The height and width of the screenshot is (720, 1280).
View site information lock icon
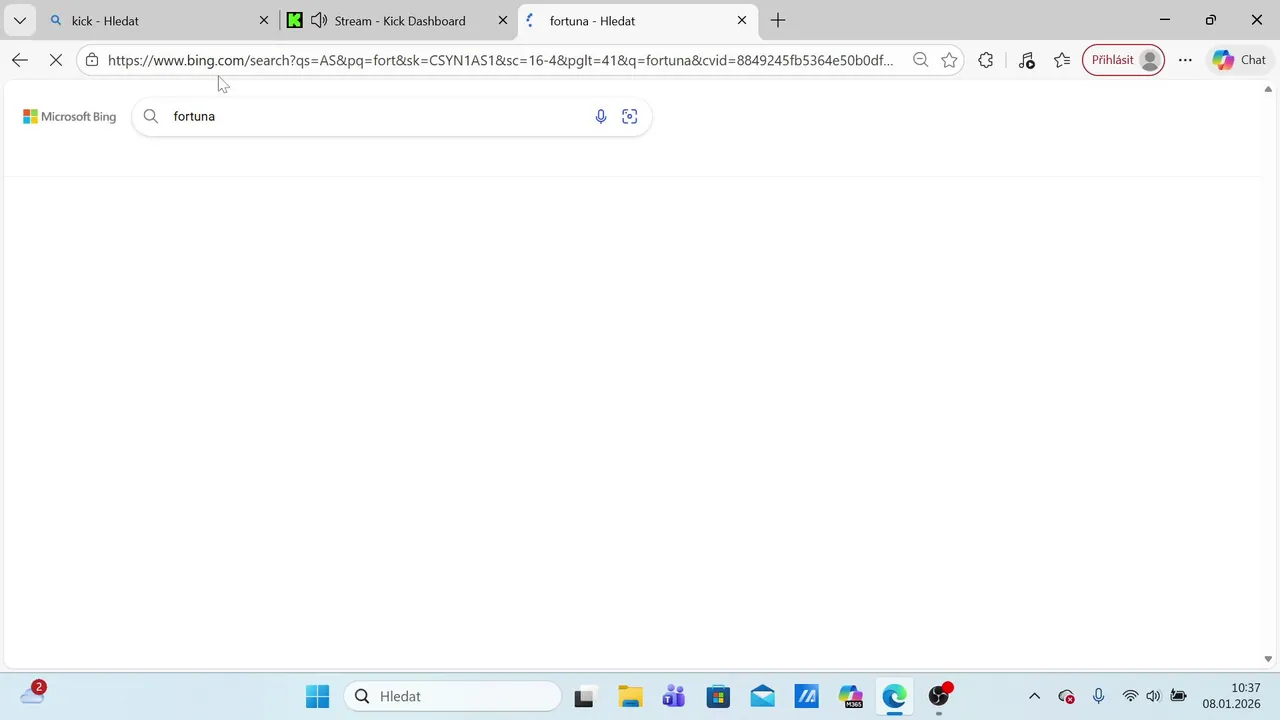click(x=92, y=60)
